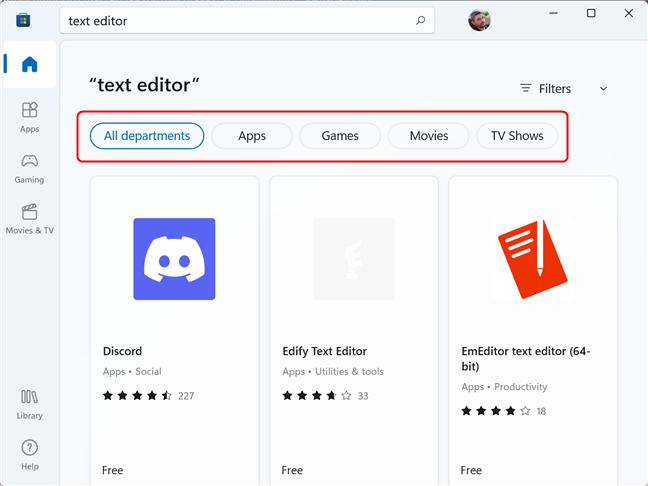Click Discord's star rating with 227 reviews

[148, 396]
